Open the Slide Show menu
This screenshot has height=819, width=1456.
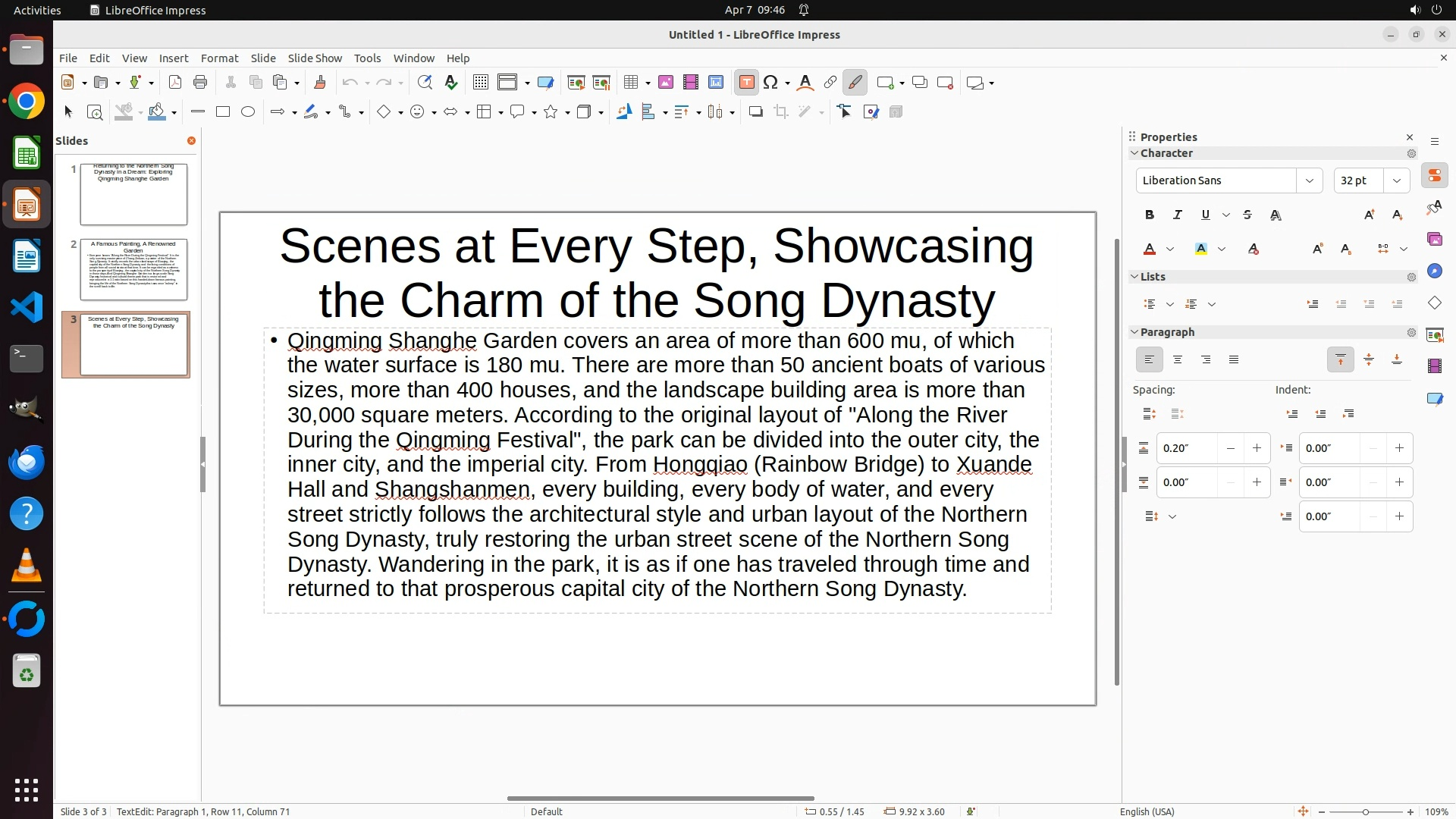tap(315, 58)
